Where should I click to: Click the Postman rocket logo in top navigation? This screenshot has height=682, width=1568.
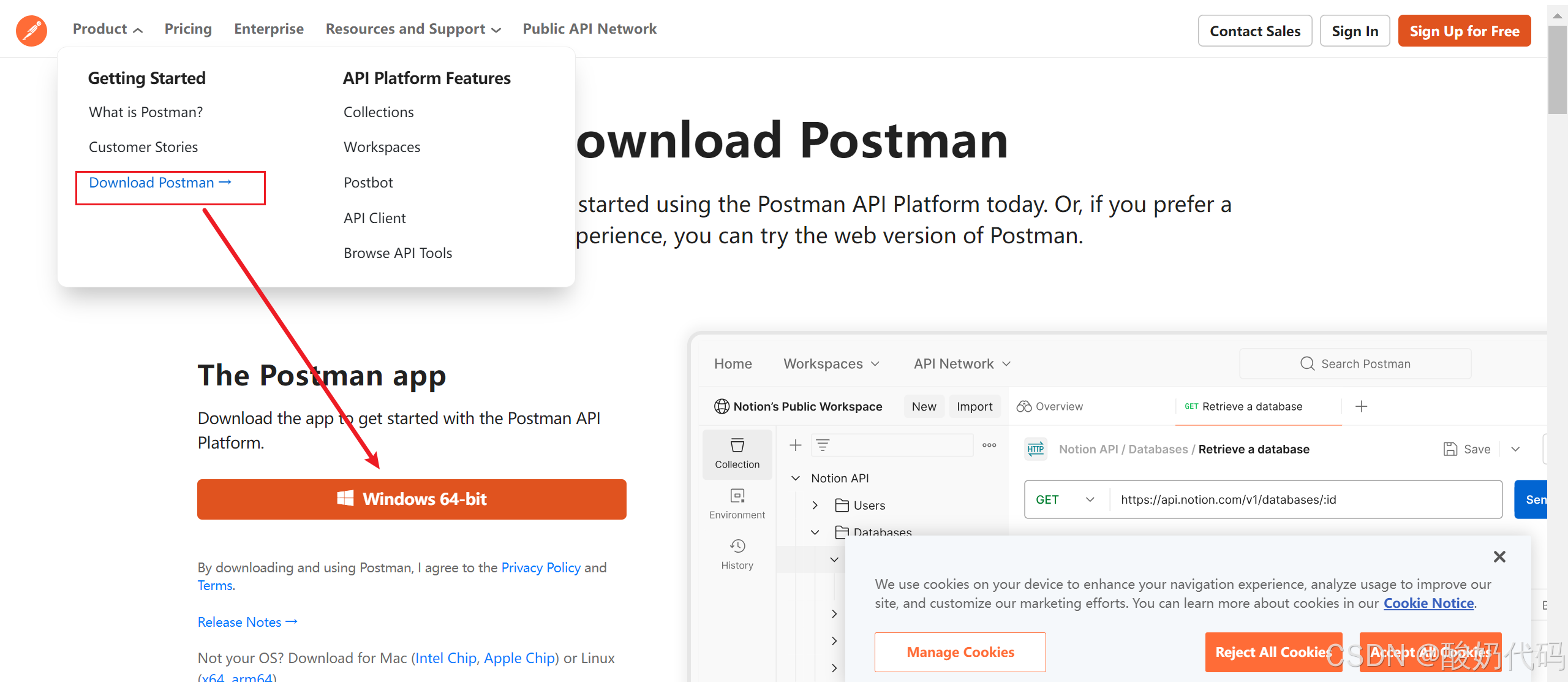(x=31, y=31)
